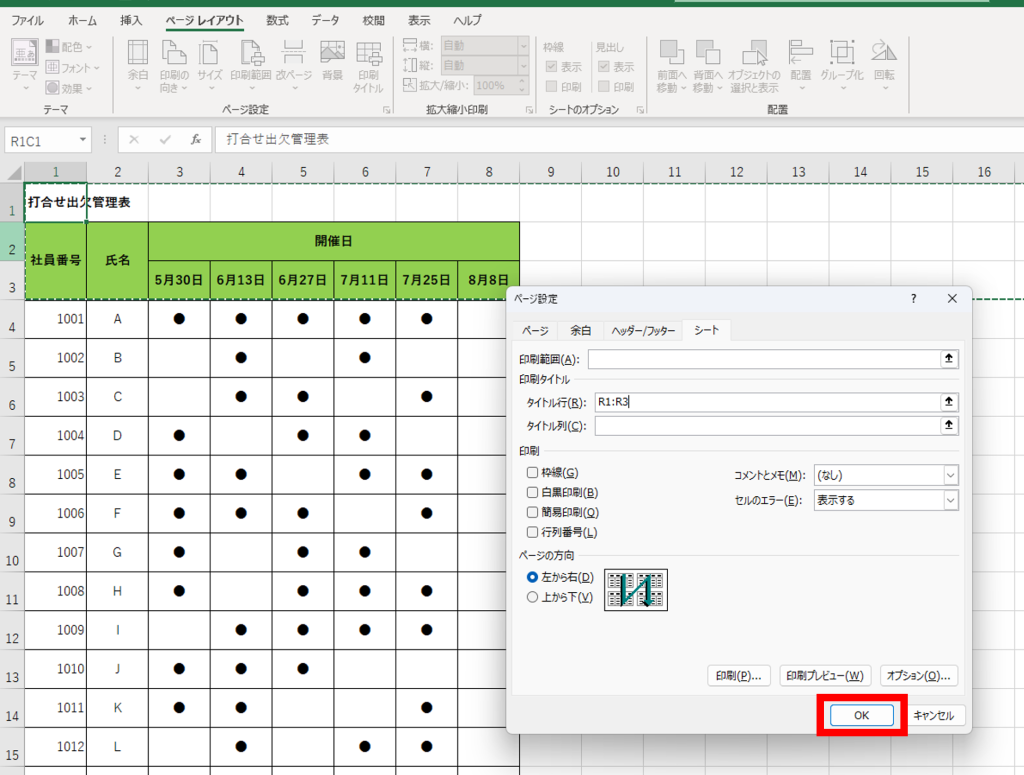Click the タイトル列(C) input field
1024x775 pixels.
[x=767, y=426]
